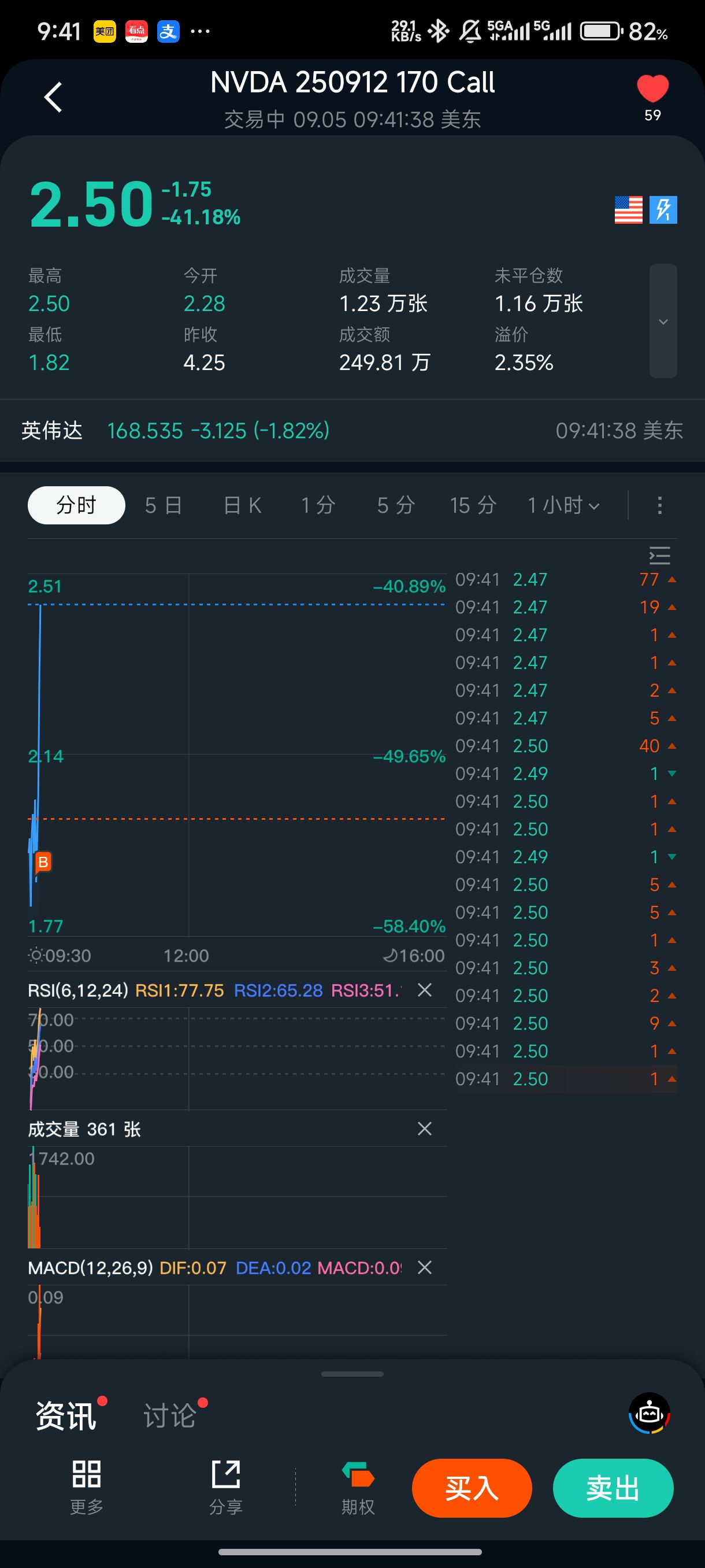Viewport: 705px width, 1568px height.
Task: Open the 1小时 interval dropdown
Action: coord(564,505)
